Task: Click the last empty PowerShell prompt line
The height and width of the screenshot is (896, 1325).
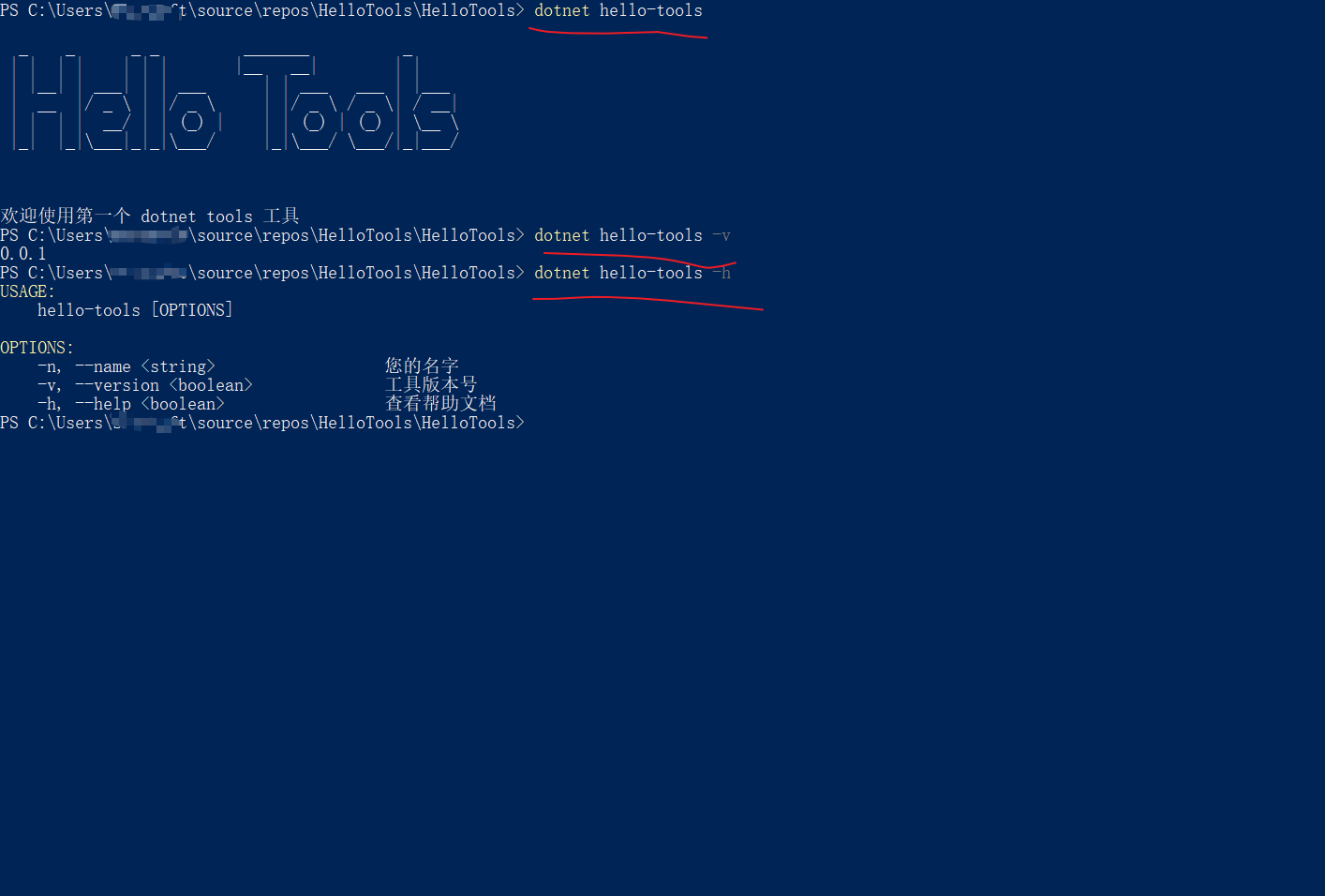Action: (x=262, y=424)
